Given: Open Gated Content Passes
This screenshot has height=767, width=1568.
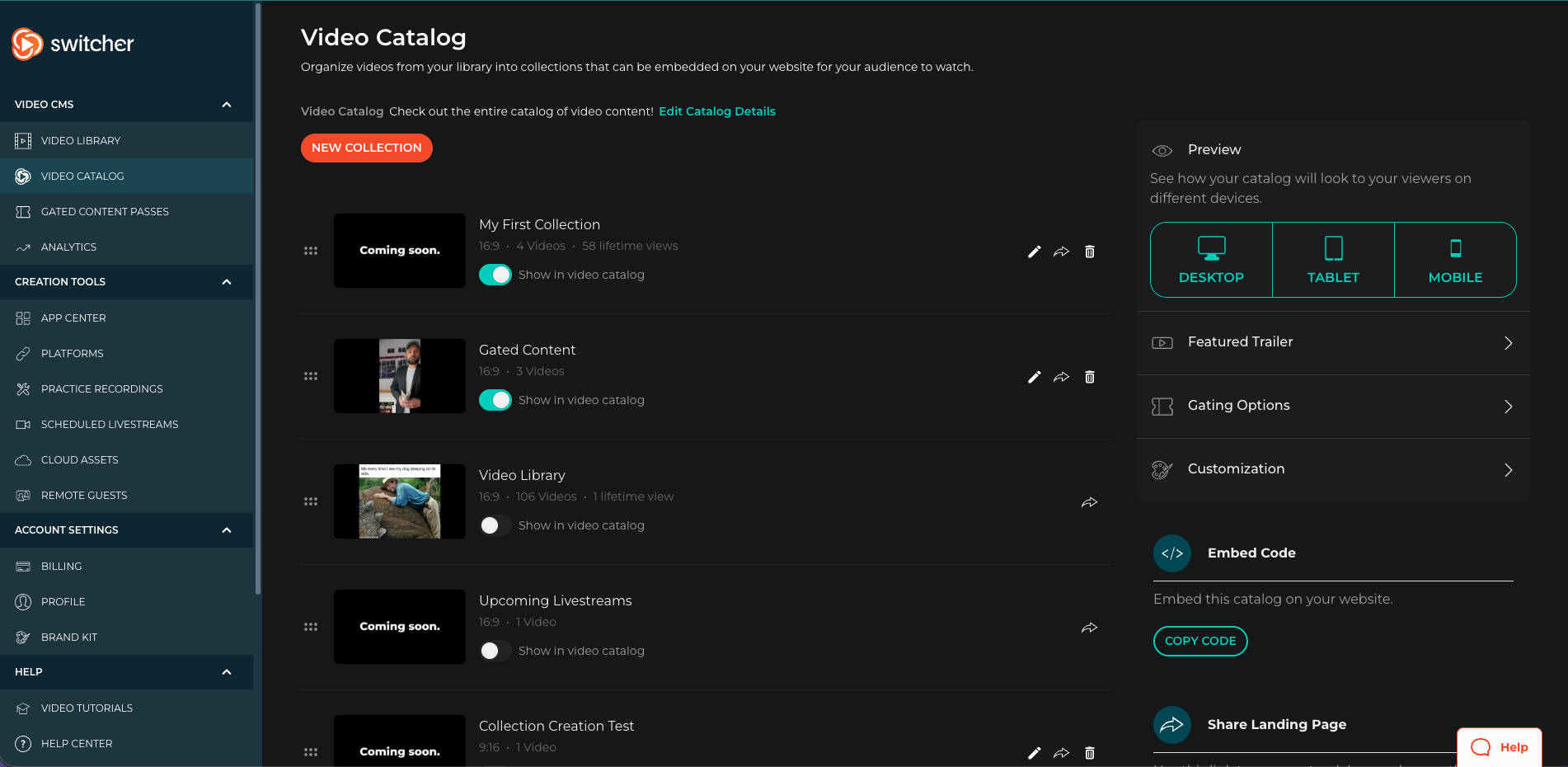Looking at the screenshot, I should (127, 212).
